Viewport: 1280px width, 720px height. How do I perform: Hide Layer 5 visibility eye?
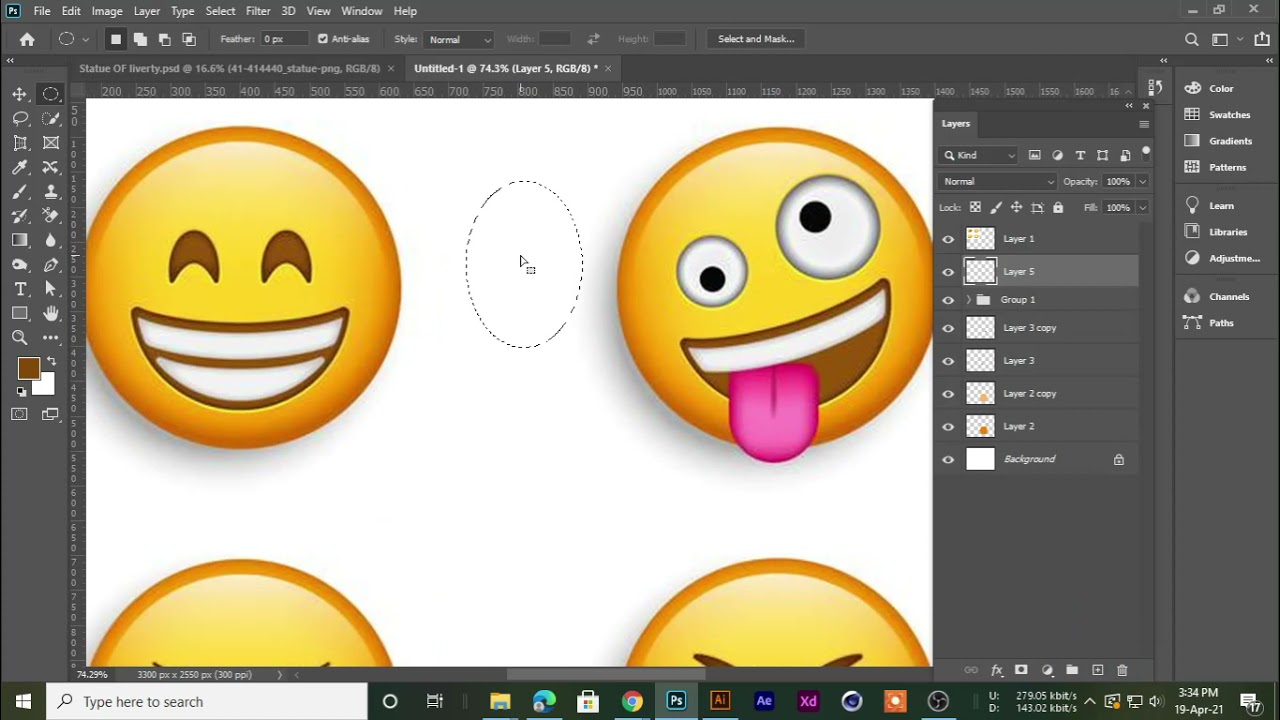tap(948, 271)
